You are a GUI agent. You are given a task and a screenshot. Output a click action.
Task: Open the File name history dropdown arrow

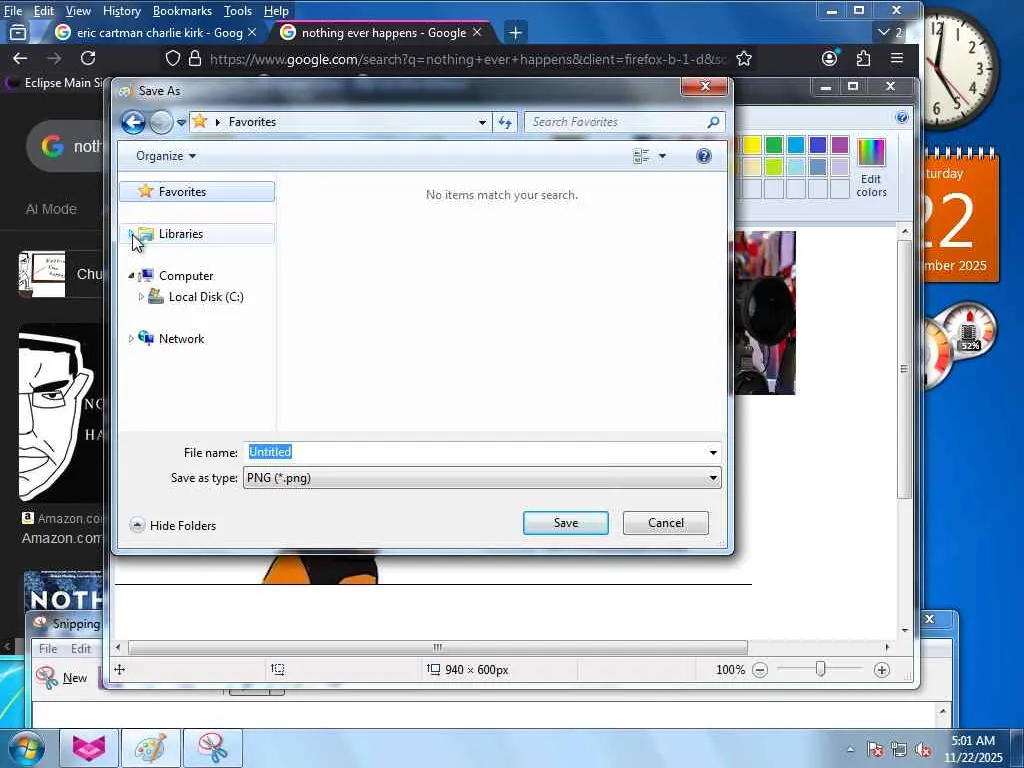pyautogui.click(x=713, y=452)
